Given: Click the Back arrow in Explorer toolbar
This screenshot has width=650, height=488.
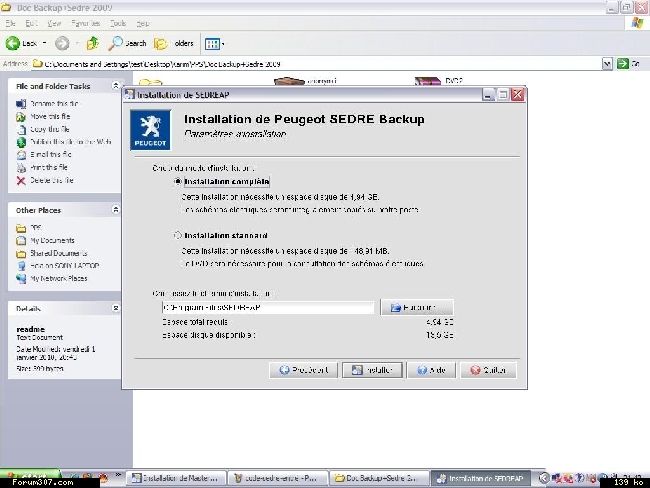Looking at the screenshot, I should pyautogui.click(x=13, y=43).
